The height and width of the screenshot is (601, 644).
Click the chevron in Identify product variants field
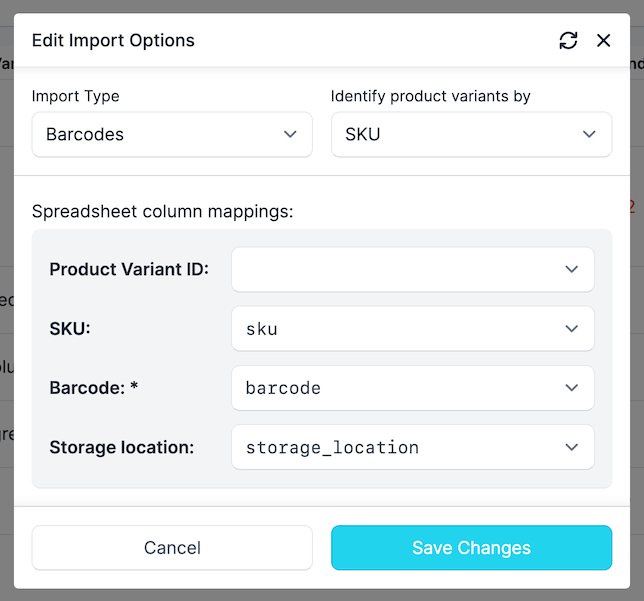coord(589,134)
